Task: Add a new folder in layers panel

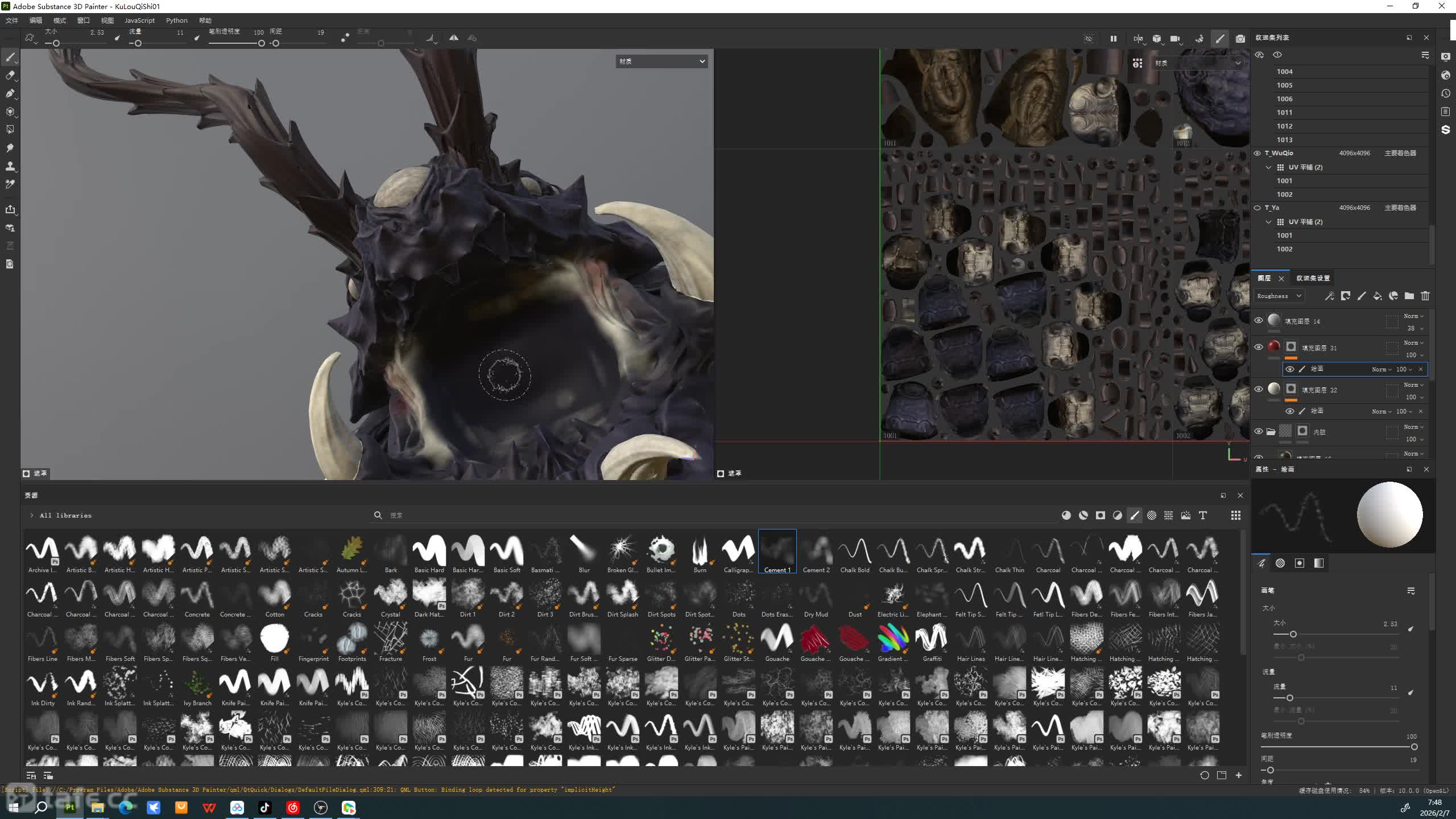Action: (1409, 296)
